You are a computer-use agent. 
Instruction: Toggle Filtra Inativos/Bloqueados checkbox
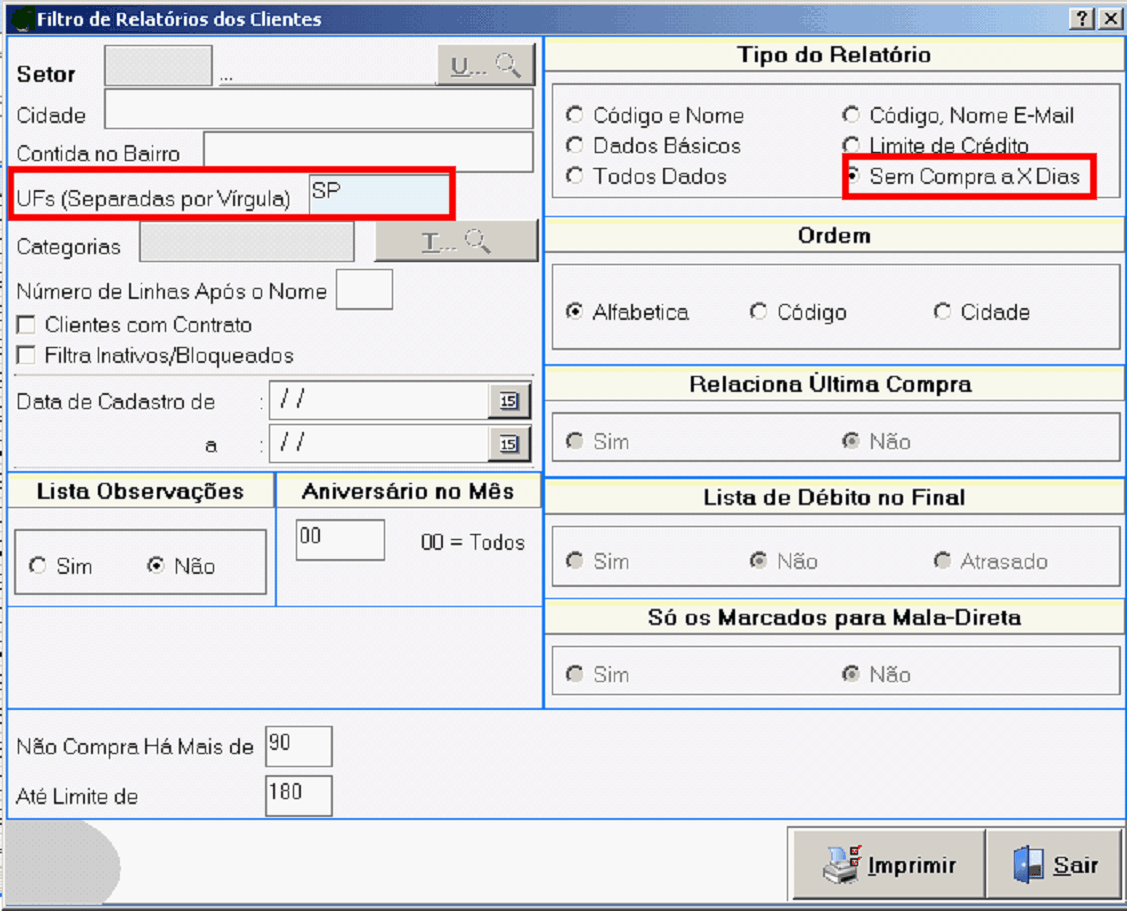pos(27,355)
